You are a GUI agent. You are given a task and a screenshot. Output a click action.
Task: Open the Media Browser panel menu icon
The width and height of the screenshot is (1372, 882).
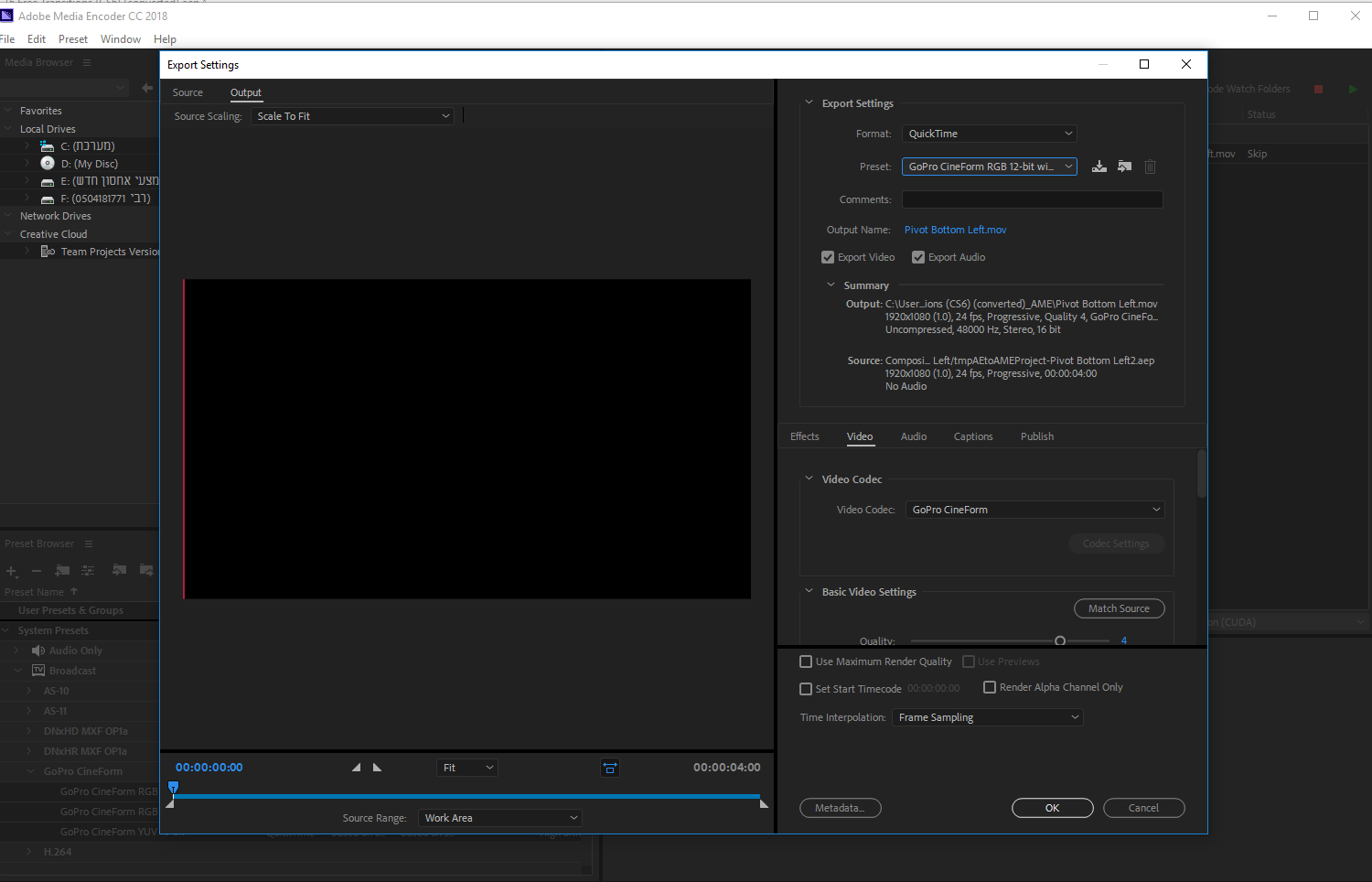click(87, 62)
